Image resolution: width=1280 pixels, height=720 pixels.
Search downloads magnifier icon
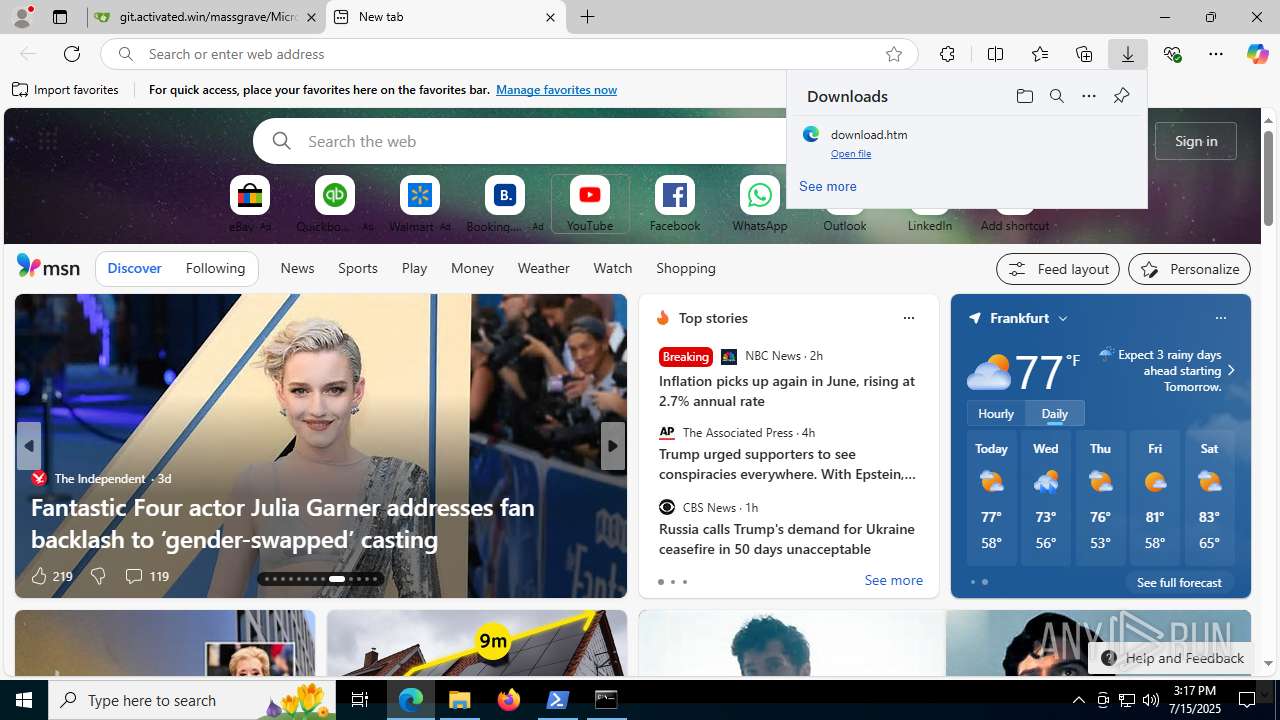tap(1056, 96)
